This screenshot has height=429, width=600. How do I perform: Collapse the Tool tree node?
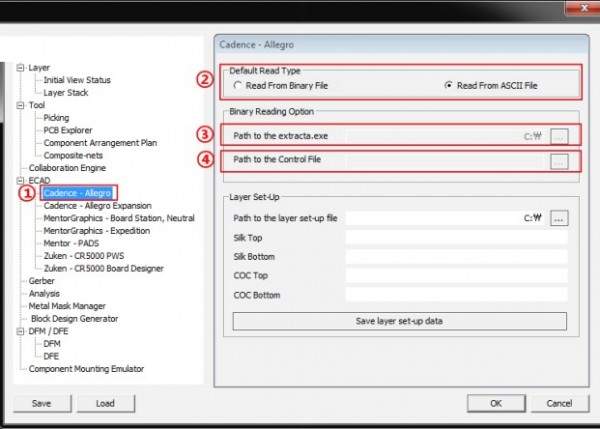click(x=21, y=105)
